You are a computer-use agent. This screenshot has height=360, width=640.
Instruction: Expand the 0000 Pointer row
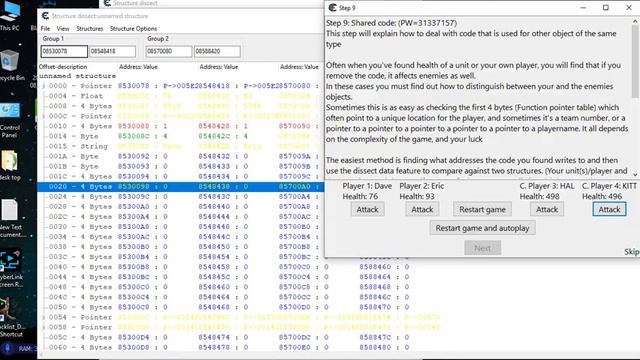[x=44, y=86]
